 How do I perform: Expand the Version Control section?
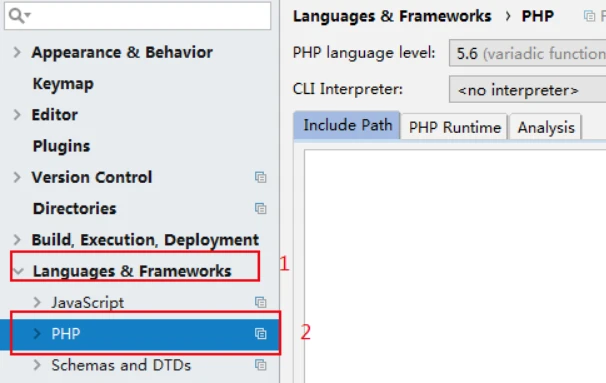[x=17, y=177]
